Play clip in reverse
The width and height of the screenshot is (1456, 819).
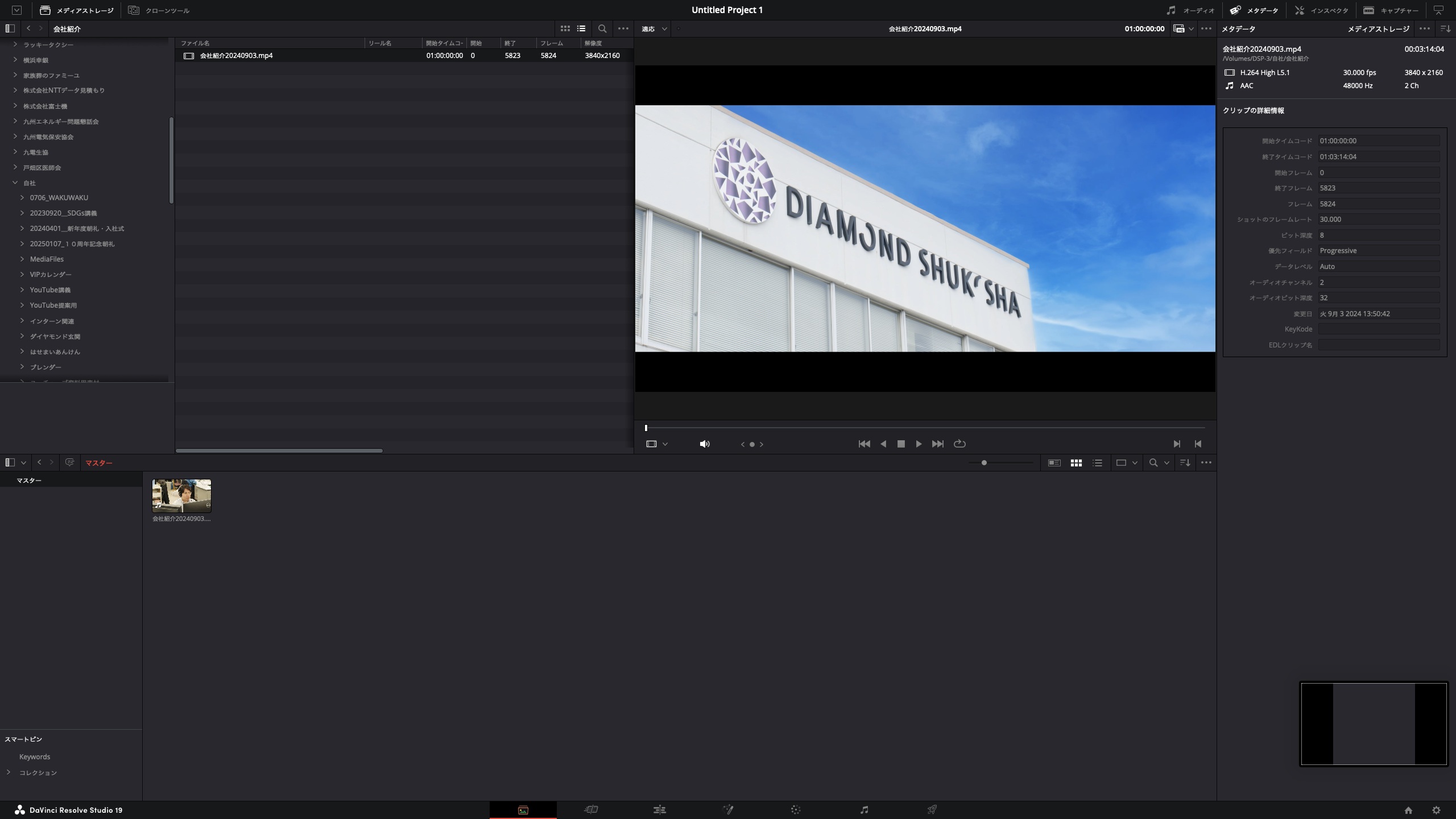pos(883,444)
